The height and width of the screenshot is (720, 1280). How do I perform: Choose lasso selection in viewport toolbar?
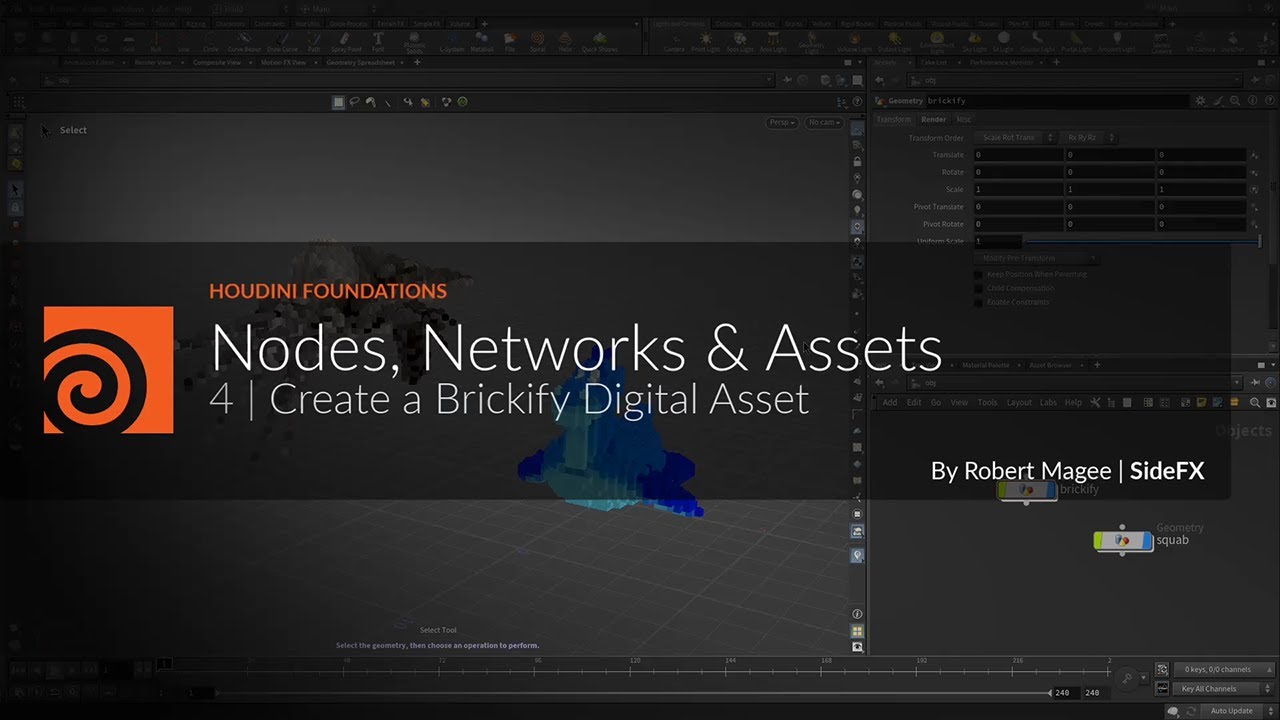point(355,101)
